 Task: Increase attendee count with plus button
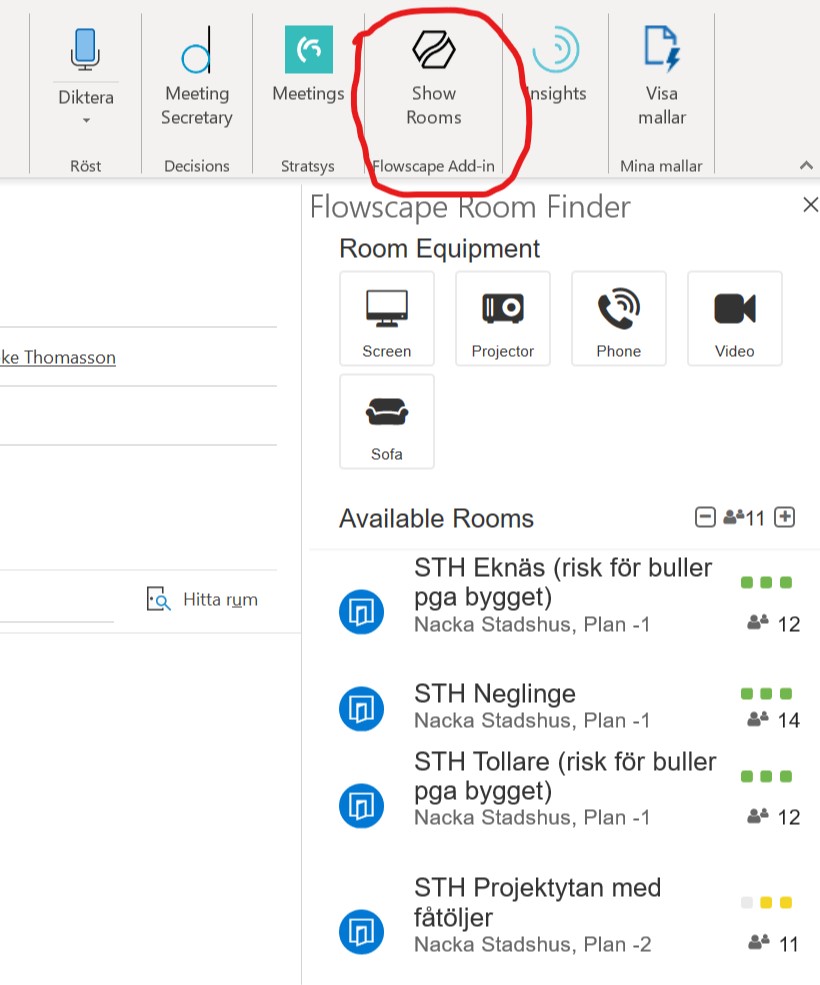click(784, 518)
